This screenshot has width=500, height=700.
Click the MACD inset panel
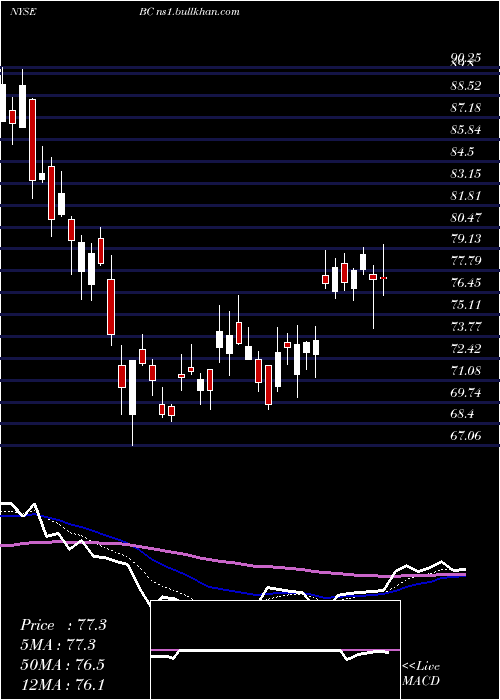(x=275, y=650)
